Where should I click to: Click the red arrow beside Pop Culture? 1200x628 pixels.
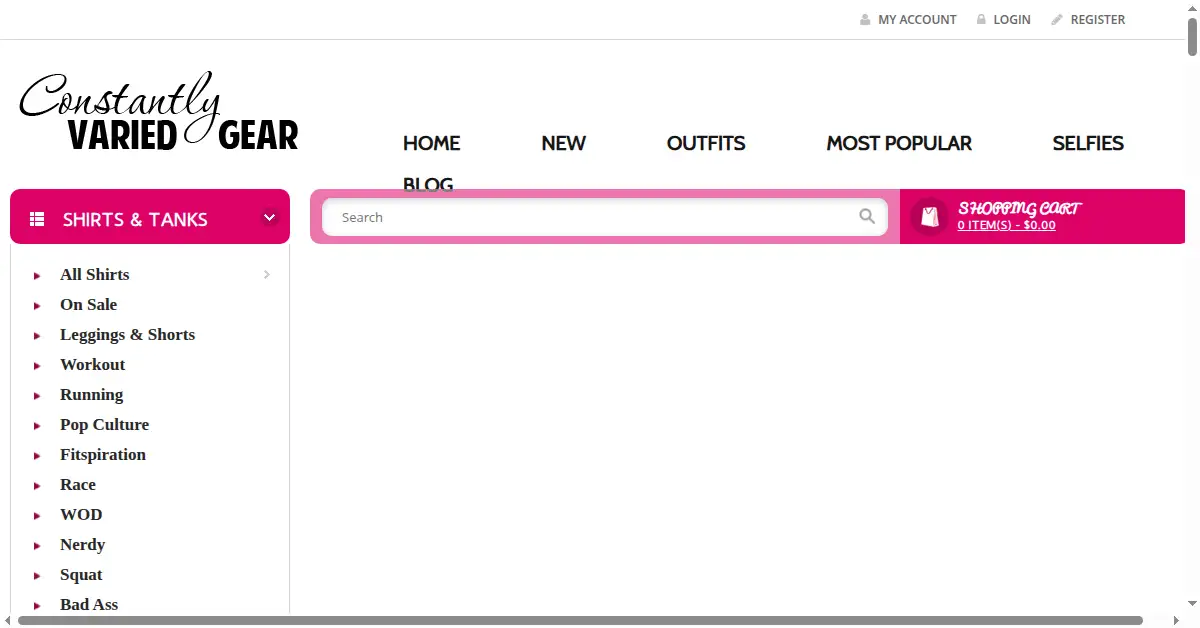(x=37, y=426)
